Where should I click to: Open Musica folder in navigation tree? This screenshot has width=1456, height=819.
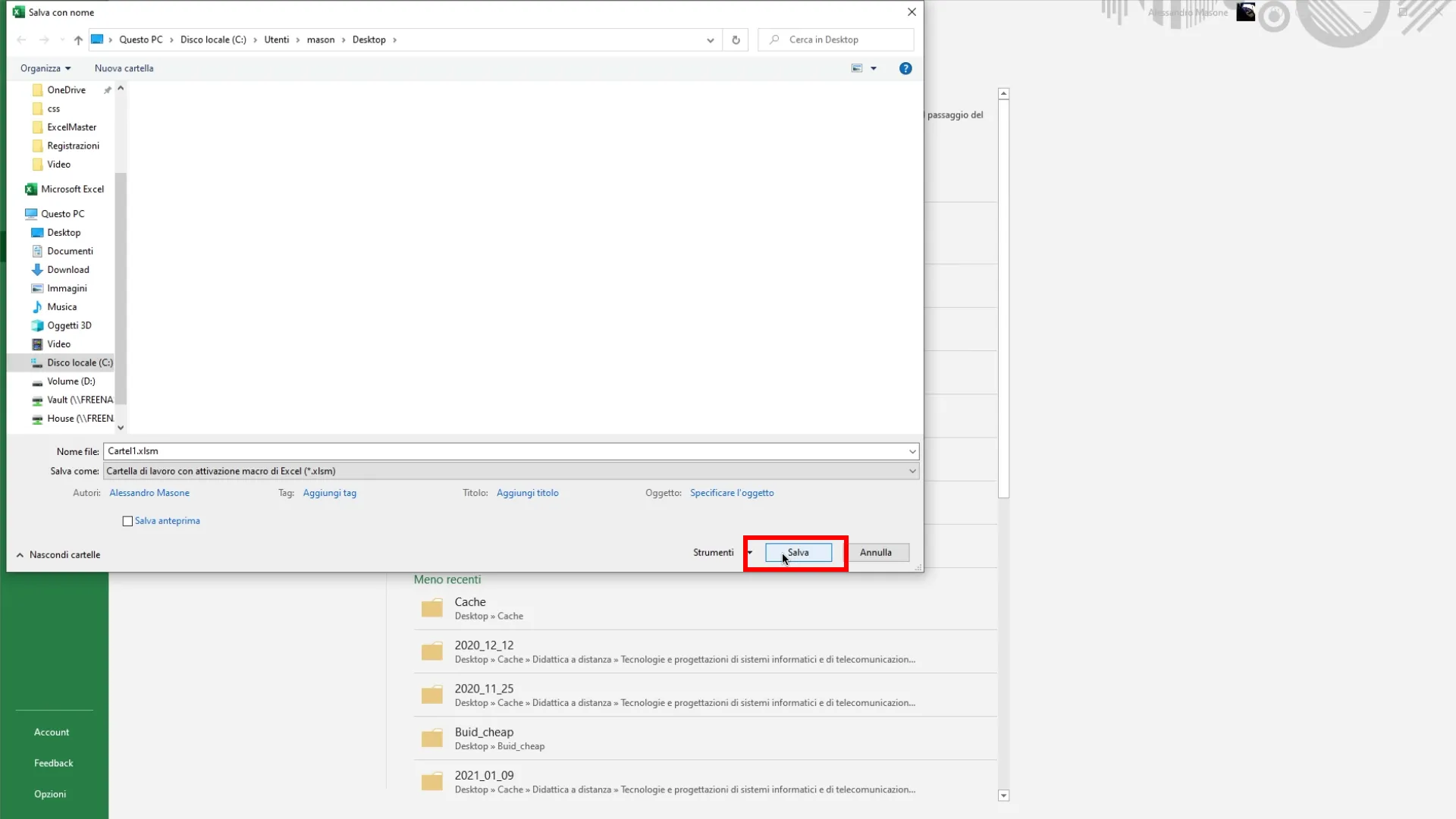click(x=61, y=307)
